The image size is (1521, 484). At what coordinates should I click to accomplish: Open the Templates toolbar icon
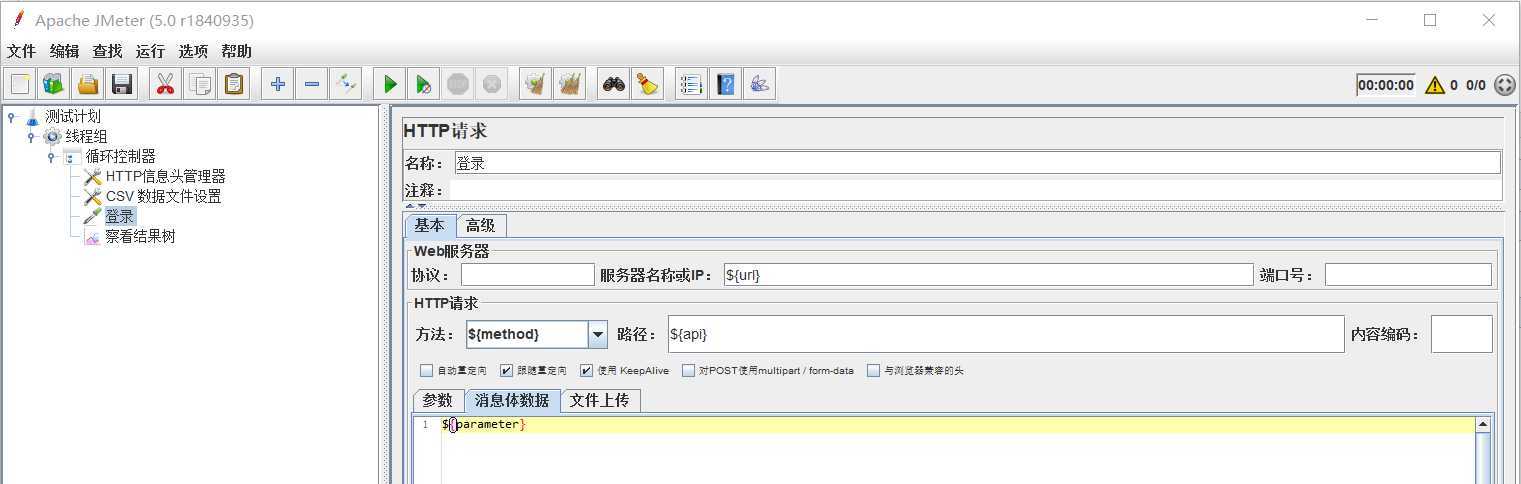pyautogui.click(x=54, y=85)
